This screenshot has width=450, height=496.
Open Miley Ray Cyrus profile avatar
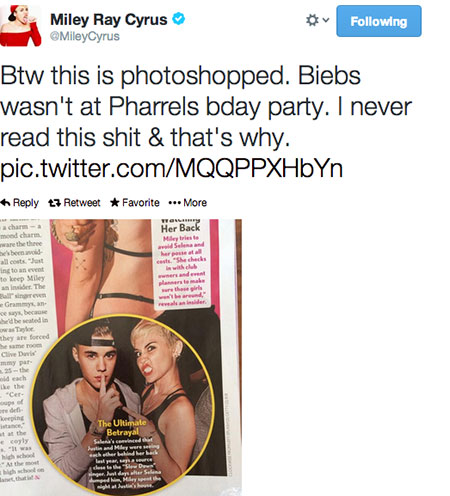tap(21, 26)
